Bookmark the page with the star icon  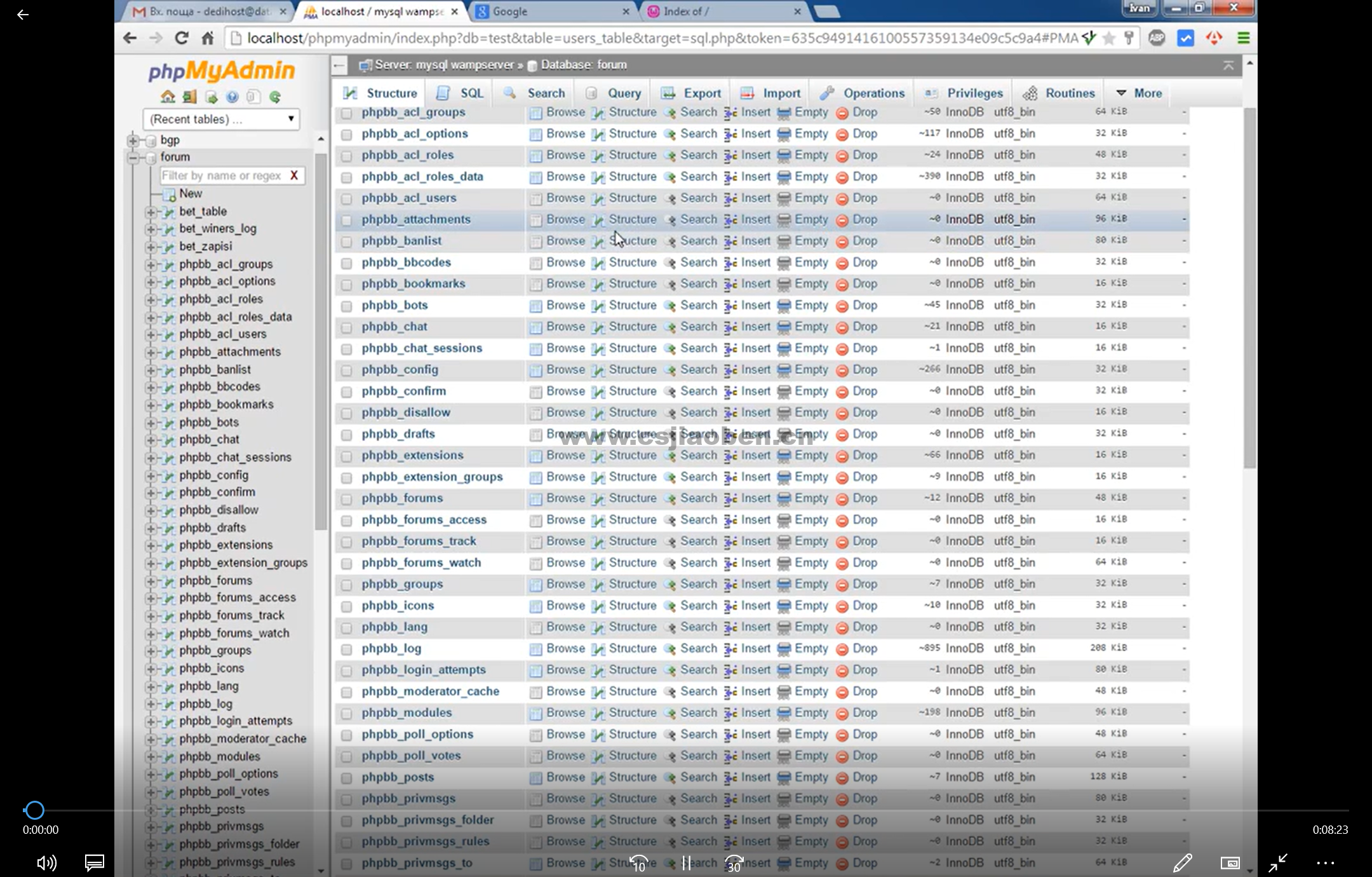point(1109,38)
